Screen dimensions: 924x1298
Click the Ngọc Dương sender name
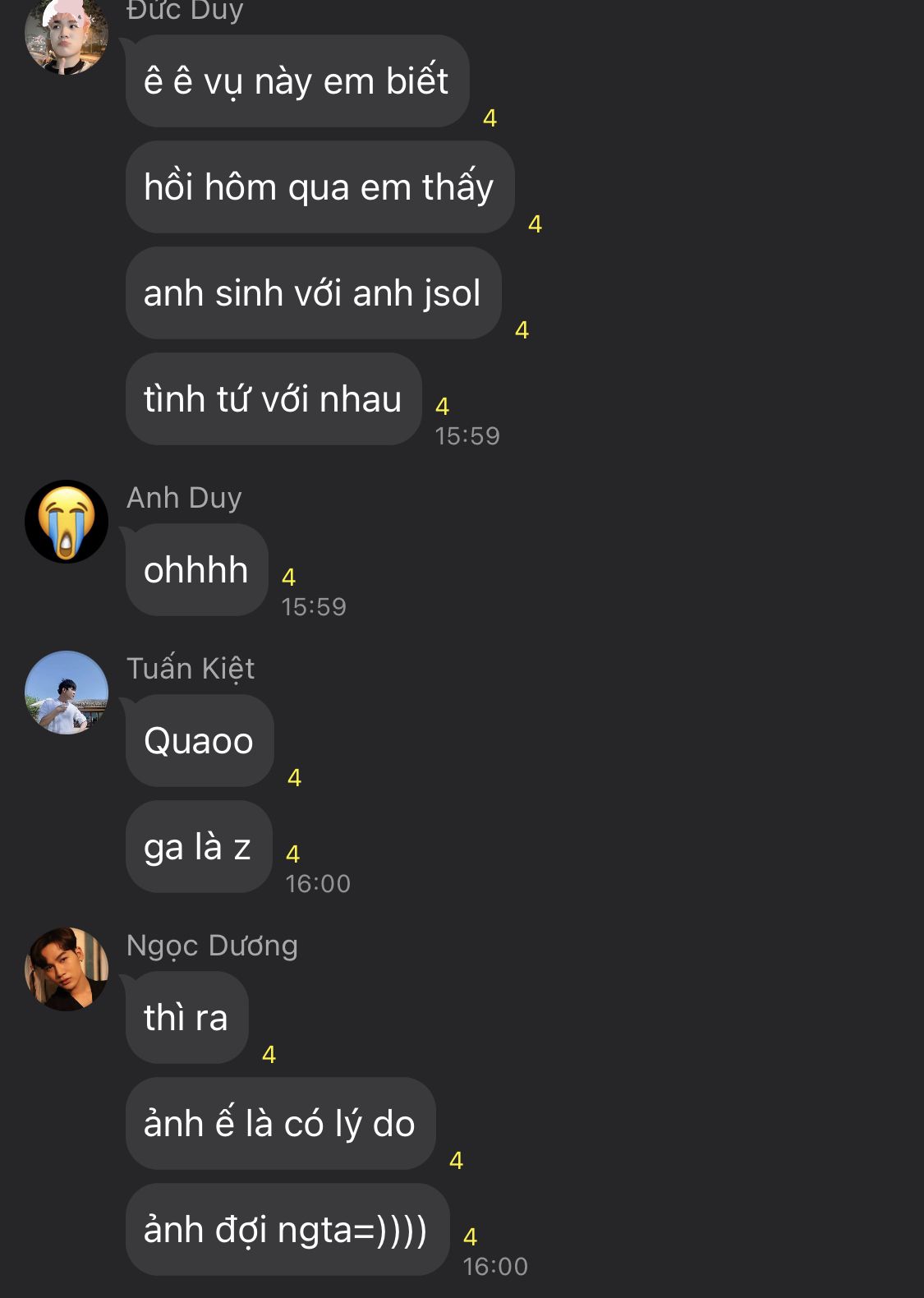(x=212, y=946)
